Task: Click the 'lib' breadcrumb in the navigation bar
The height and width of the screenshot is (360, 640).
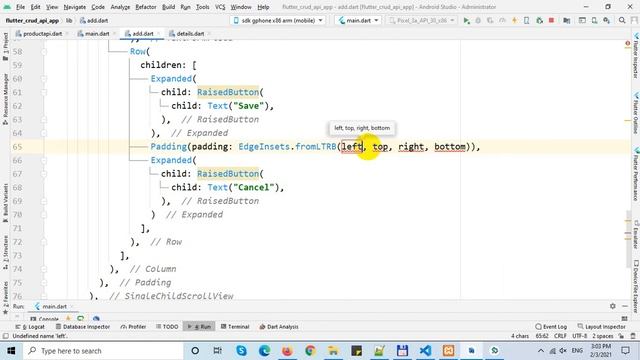Action: tap(69, 20)
